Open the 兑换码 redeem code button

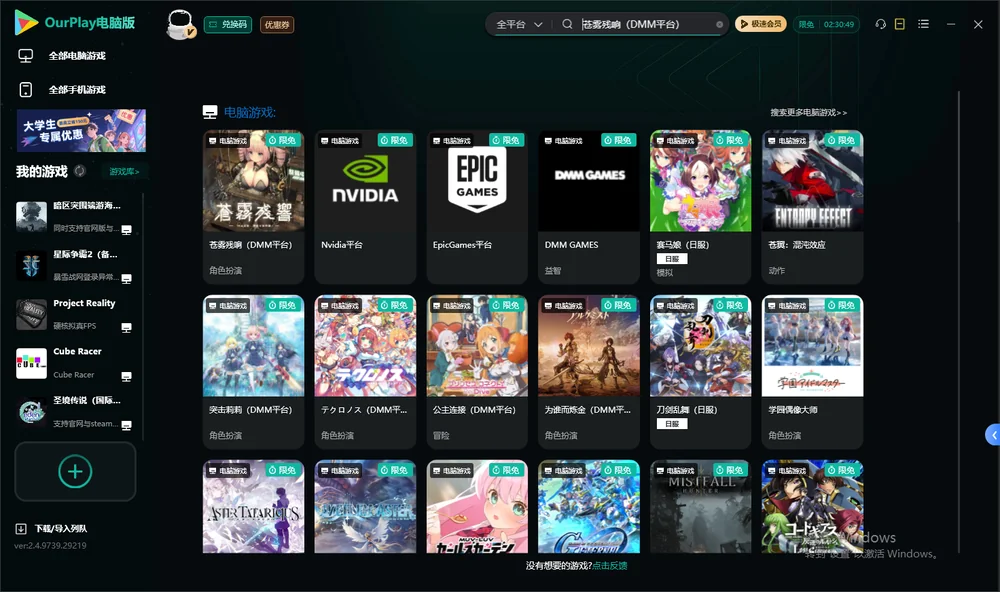(228, 24)
